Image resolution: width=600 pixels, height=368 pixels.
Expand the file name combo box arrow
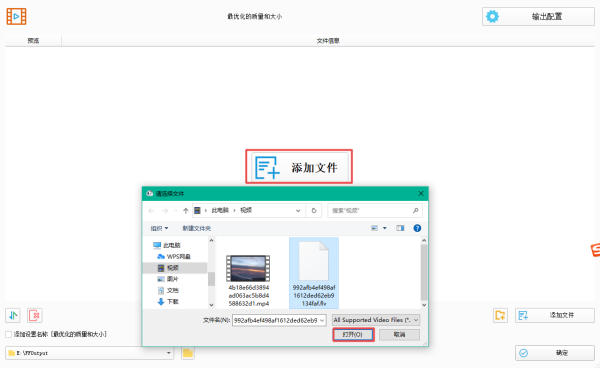[322, 320]
